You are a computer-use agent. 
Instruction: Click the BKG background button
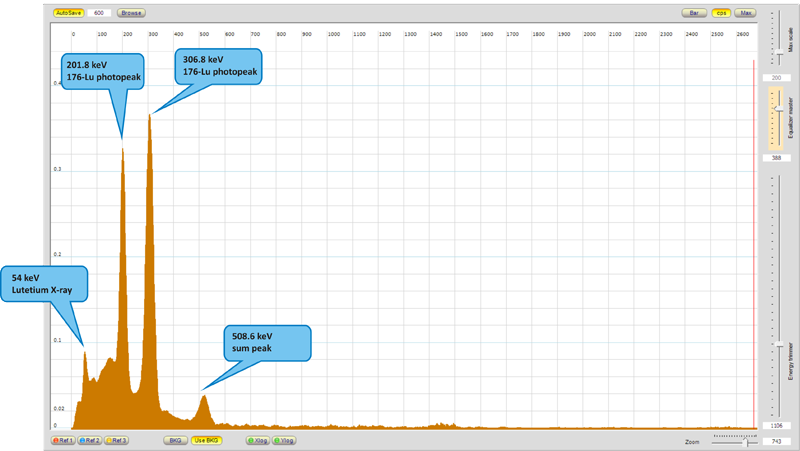175,440
